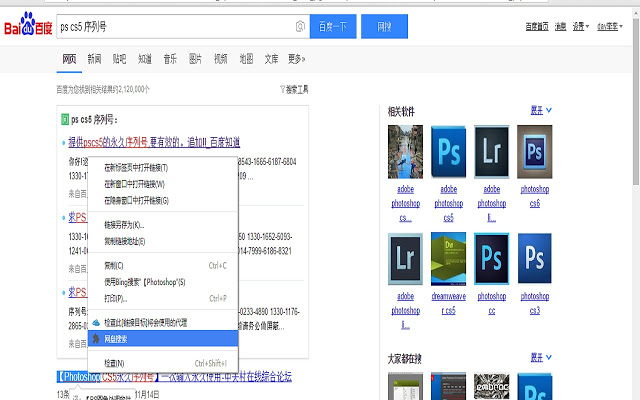Open the photoshop cs6 box thumbnail

(535, 152)
